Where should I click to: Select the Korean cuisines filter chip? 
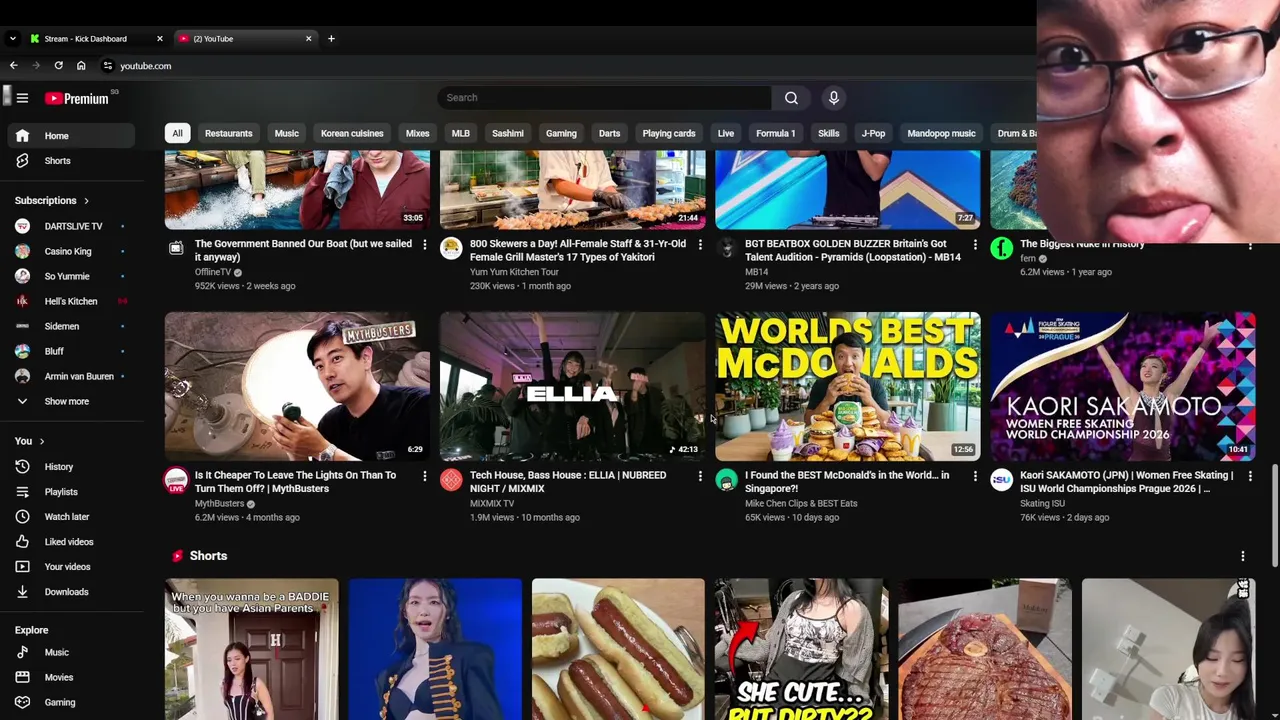pos(352,133)
